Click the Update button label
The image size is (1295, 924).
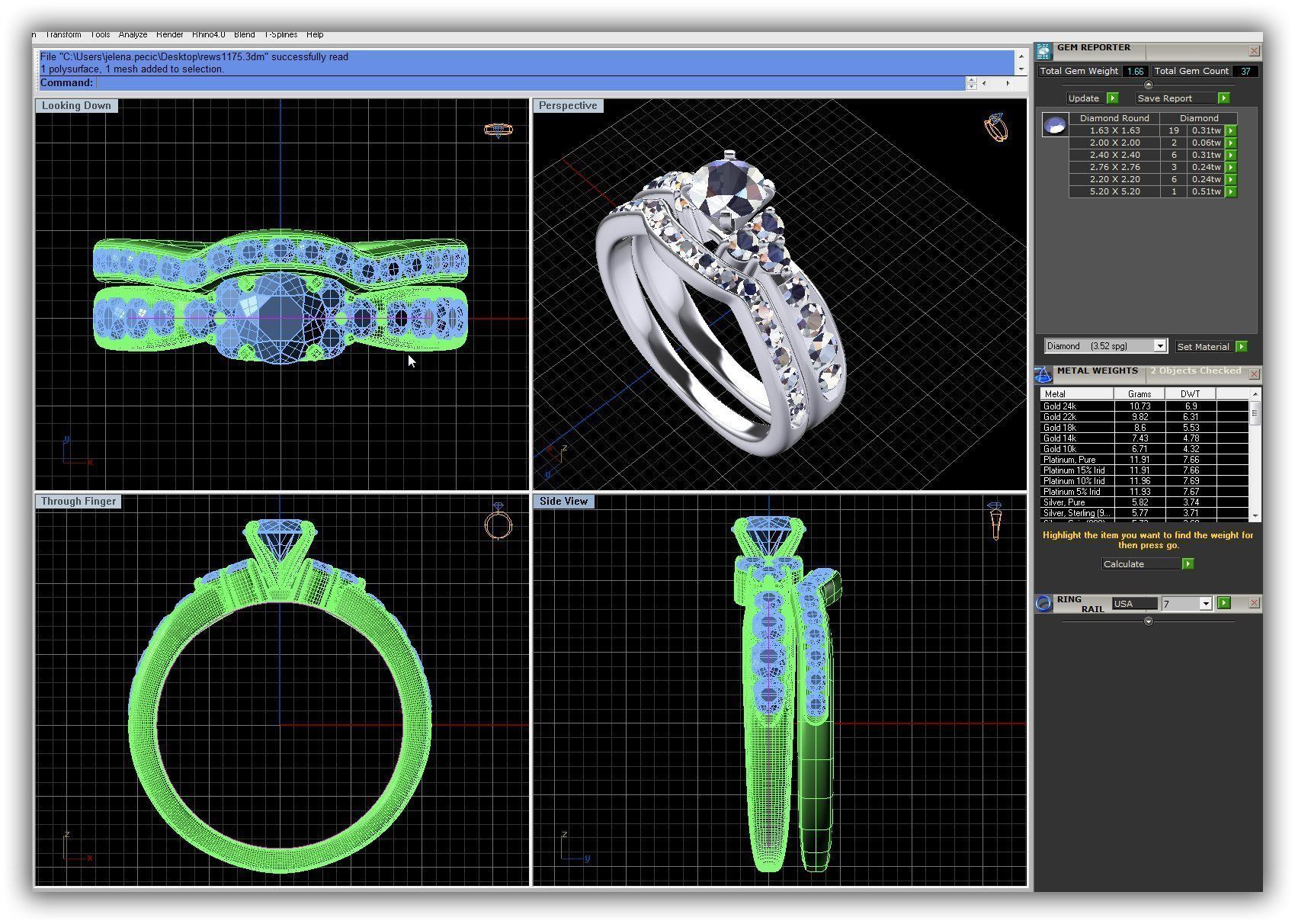[1084, 98]
